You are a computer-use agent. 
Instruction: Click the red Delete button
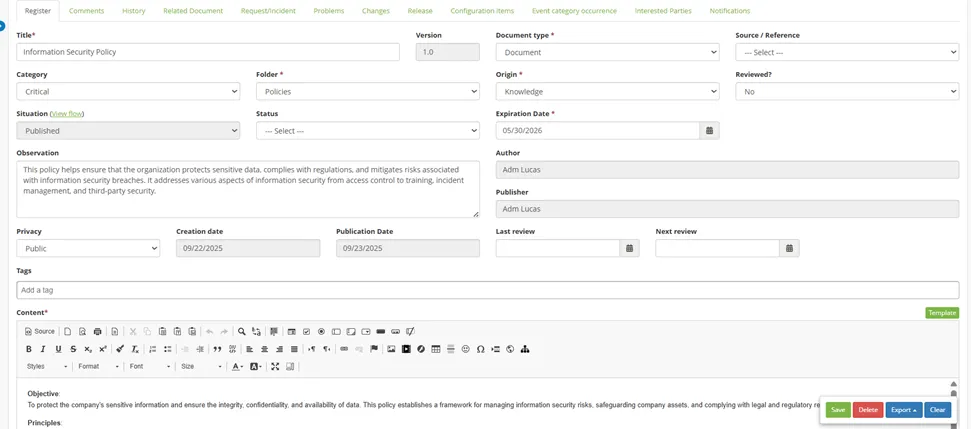coord(868,410)
